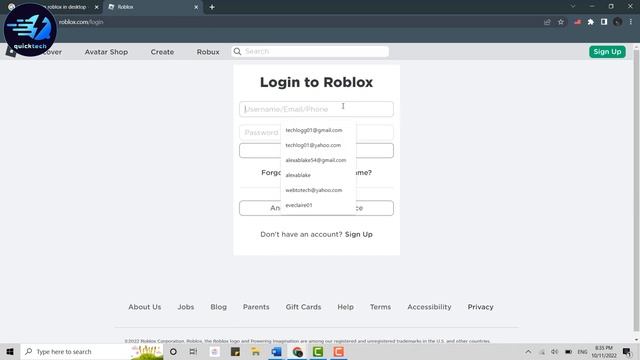Viewport: 640px width, 360px height.
Task: Go to Robux nav item
Action: [208, 52]
